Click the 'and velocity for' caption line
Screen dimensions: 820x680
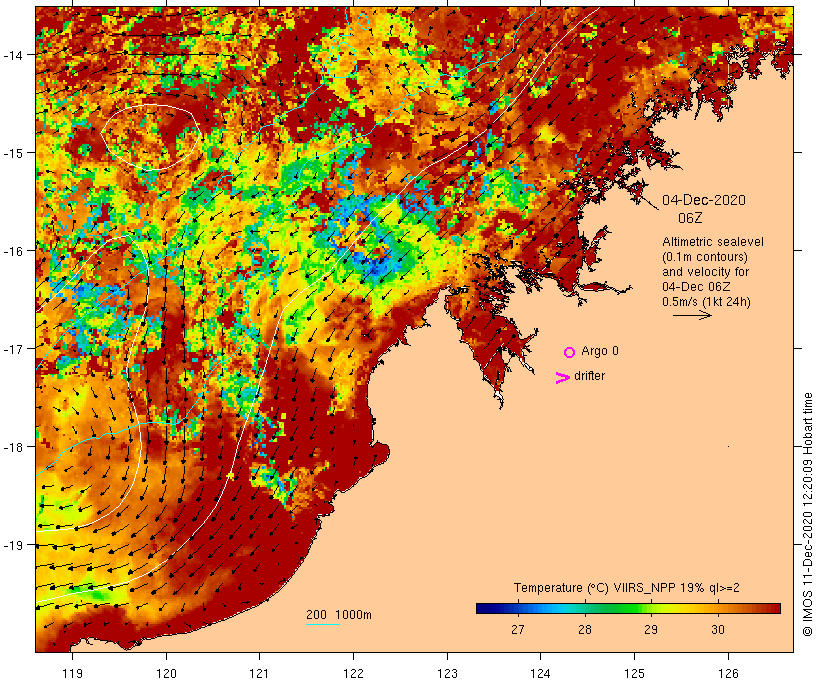pos(705,272)
